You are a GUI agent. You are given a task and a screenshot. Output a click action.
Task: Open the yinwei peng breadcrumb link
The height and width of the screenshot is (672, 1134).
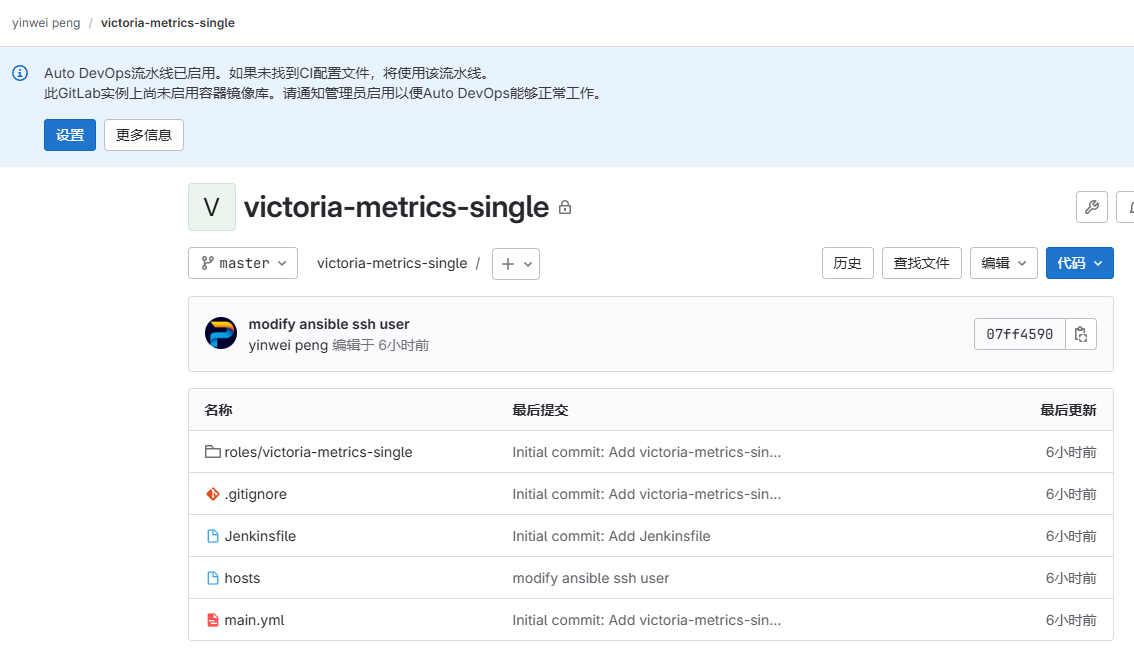[45, 22]
